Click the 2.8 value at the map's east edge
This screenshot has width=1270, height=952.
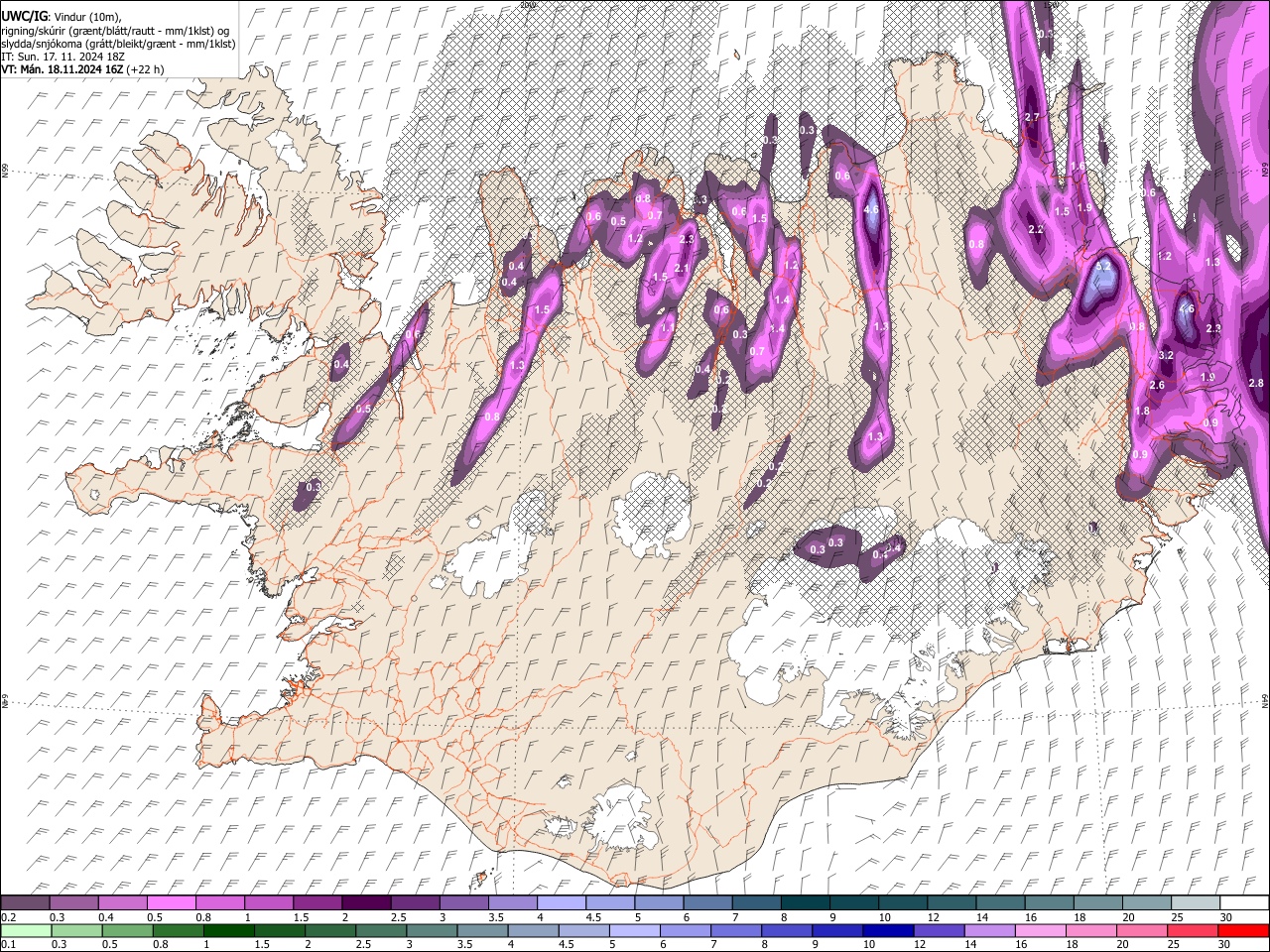[x=1256, y=383]
